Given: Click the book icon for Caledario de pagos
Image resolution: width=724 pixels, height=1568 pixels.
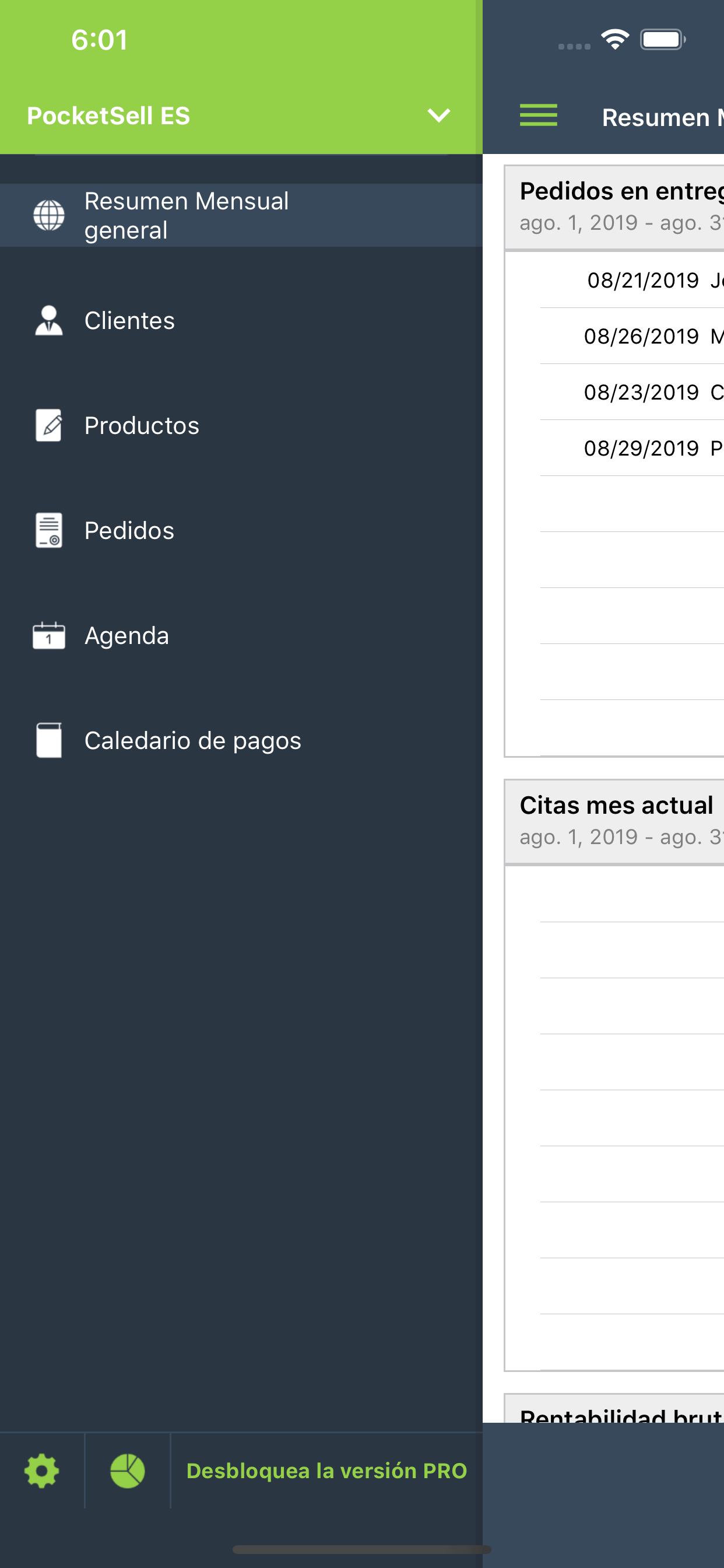Looking at the screenshot, I should point(48,740).
